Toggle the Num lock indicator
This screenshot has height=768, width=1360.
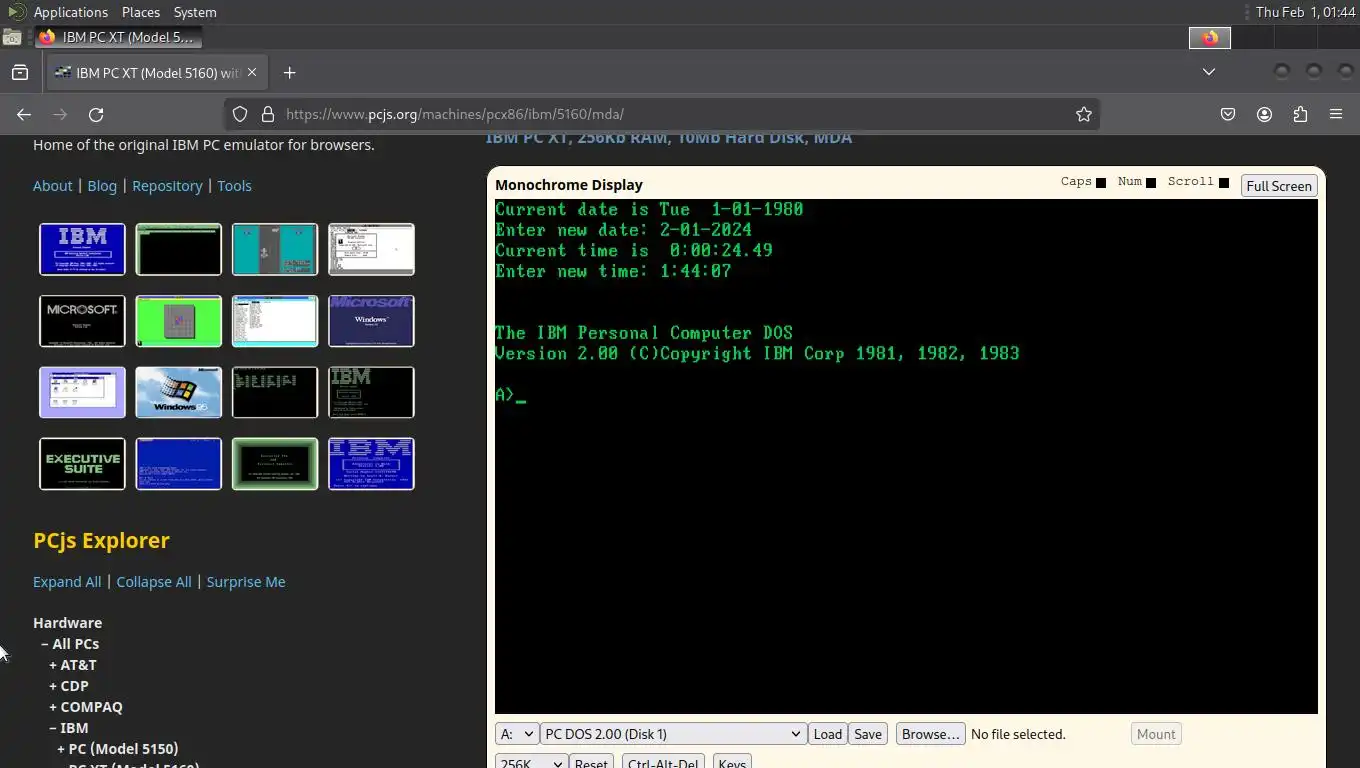[1151, 182]
